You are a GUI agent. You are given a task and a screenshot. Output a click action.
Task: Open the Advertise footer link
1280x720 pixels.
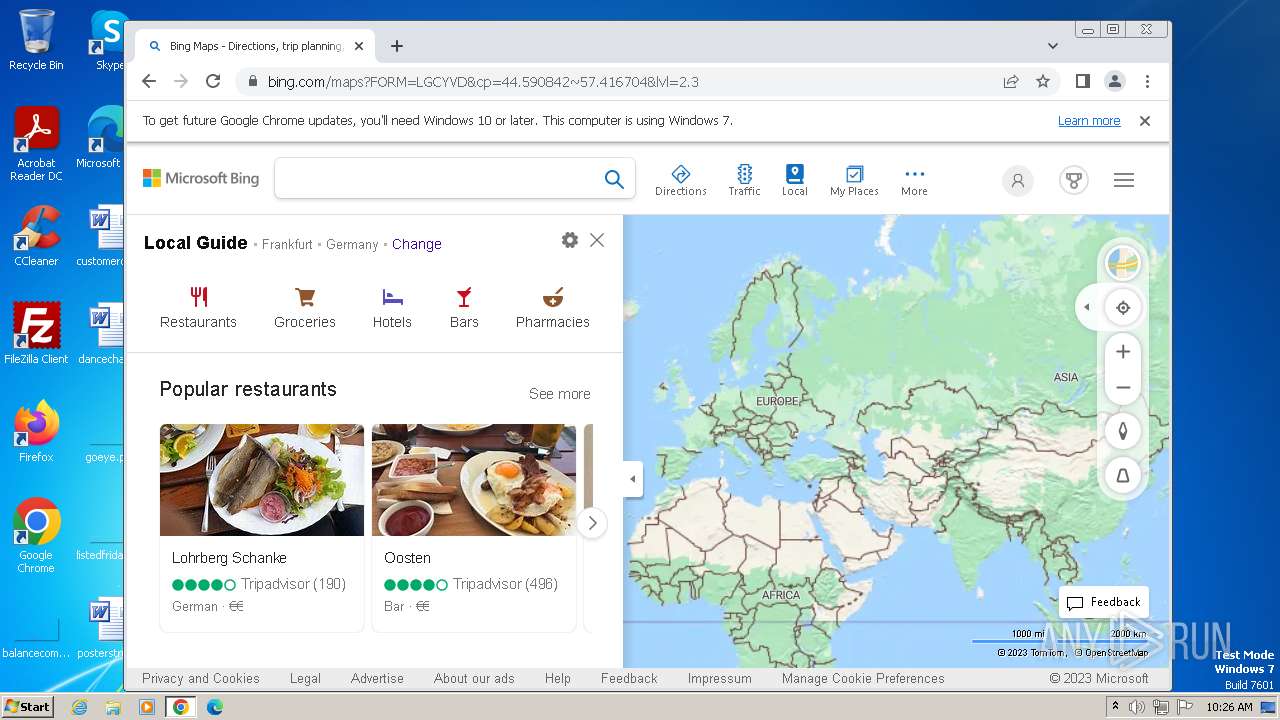click(x=377, y=678)
